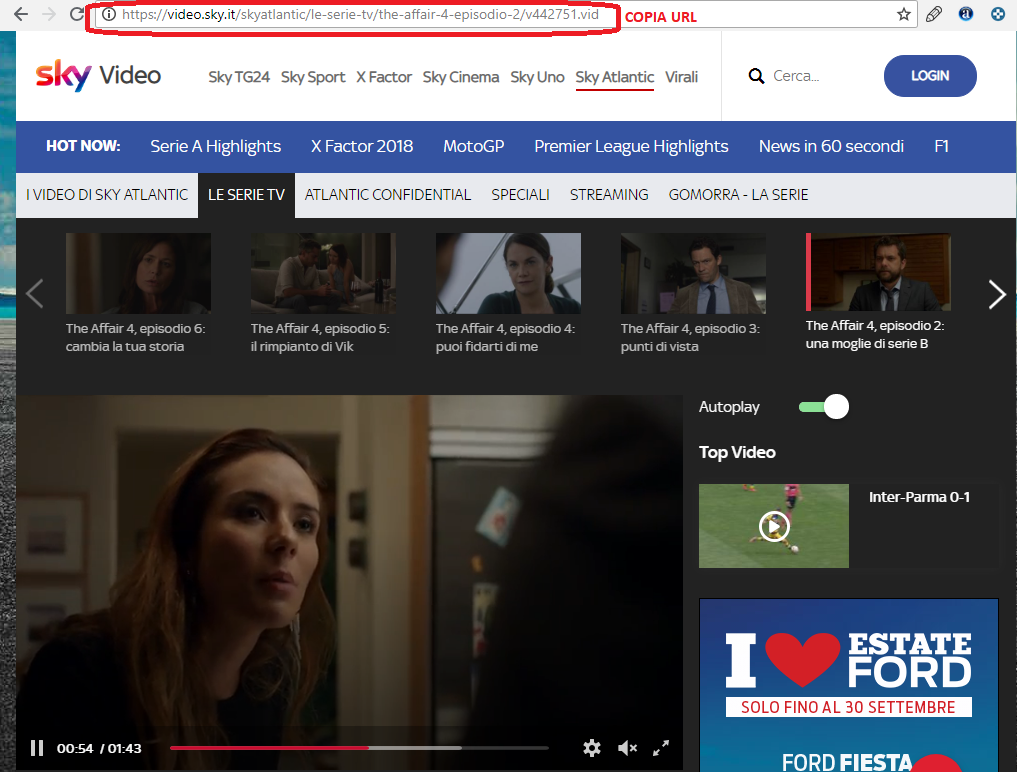Click the browser forward arrow
This screenshot has height=772, width=1017.
pyautogui.click(x=49, y=14)
